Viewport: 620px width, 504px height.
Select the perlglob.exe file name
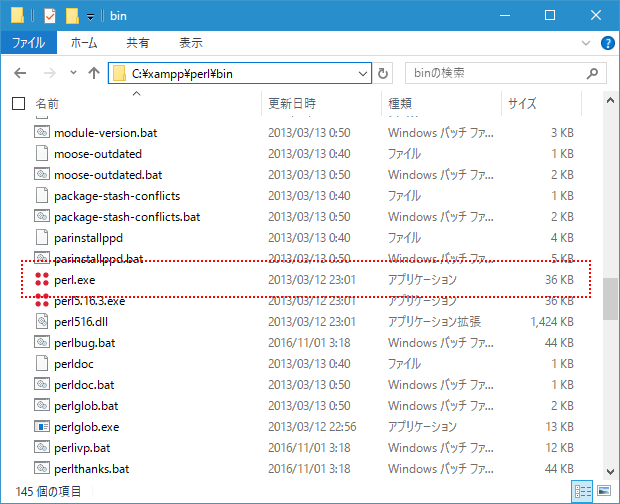tap(87, 427)
